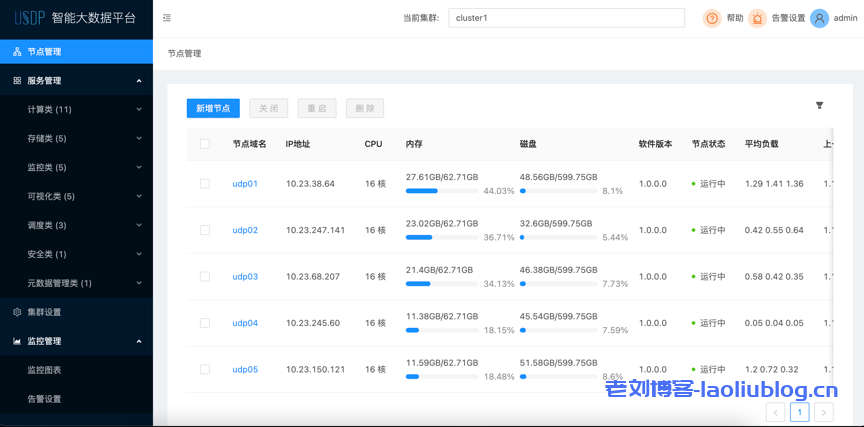Select 存储类 (5) menu item
Image resolution: width=864 pixels, height=427 pixels.
point(77,139)
